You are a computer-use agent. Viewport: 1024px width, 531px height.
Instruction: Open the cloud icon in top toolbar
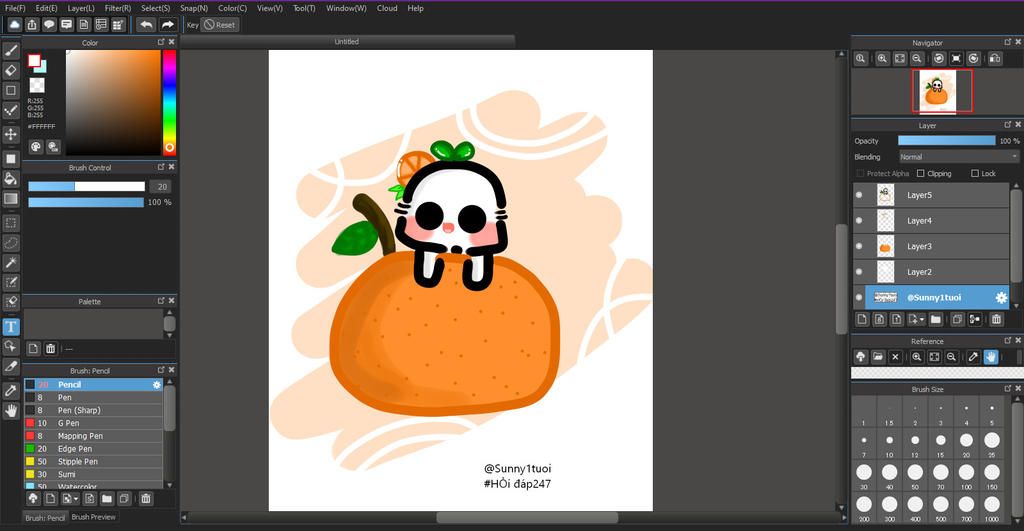(x=14, y=25)
